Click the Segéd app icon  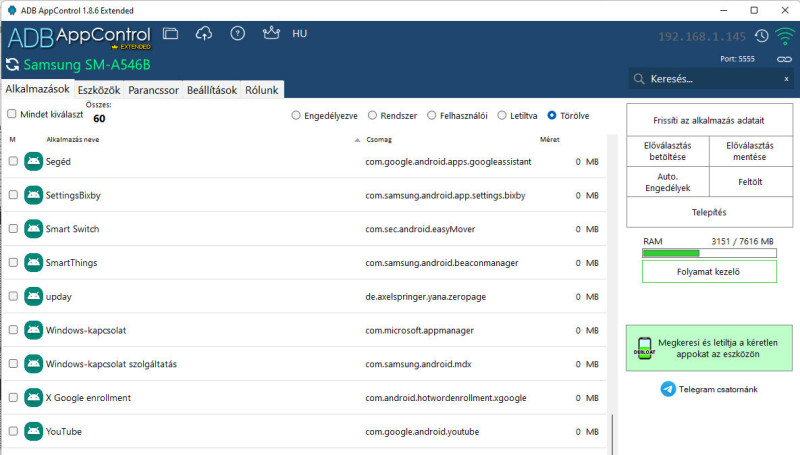(34, 161)
